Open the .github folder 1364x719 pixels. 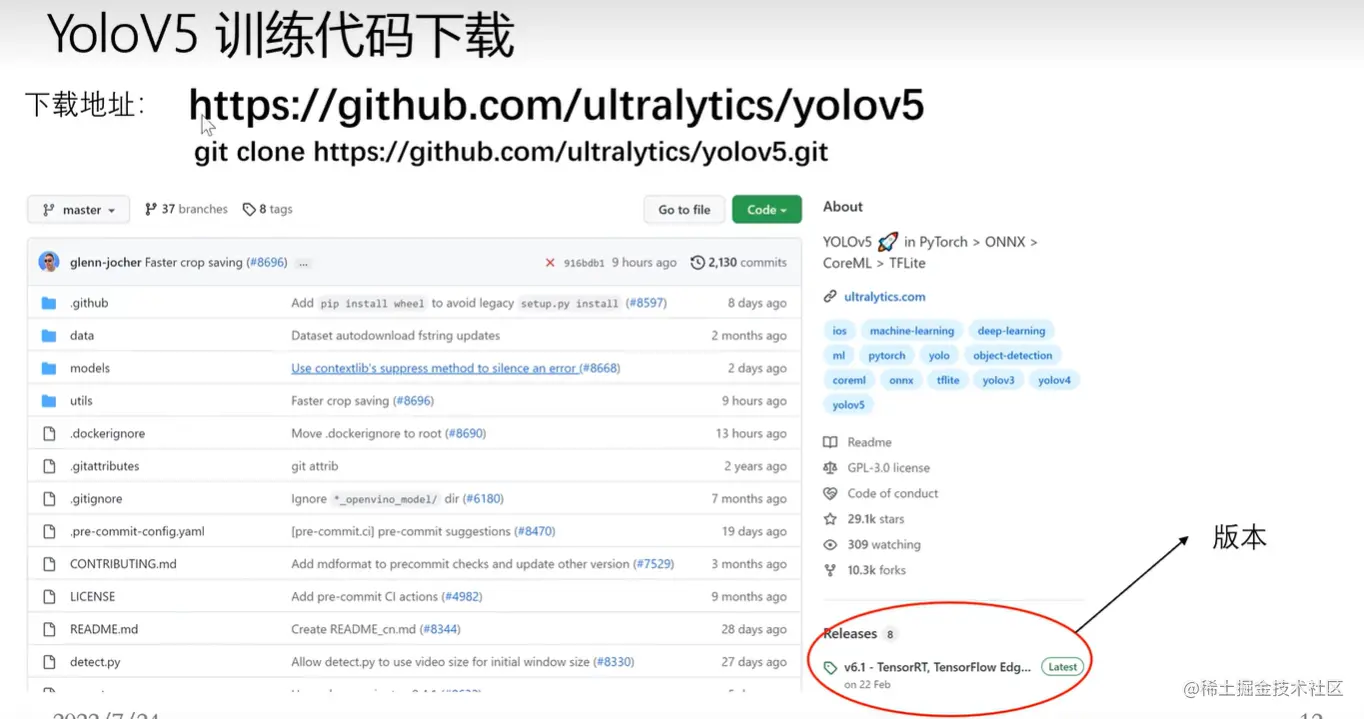[x=89, y=303]
